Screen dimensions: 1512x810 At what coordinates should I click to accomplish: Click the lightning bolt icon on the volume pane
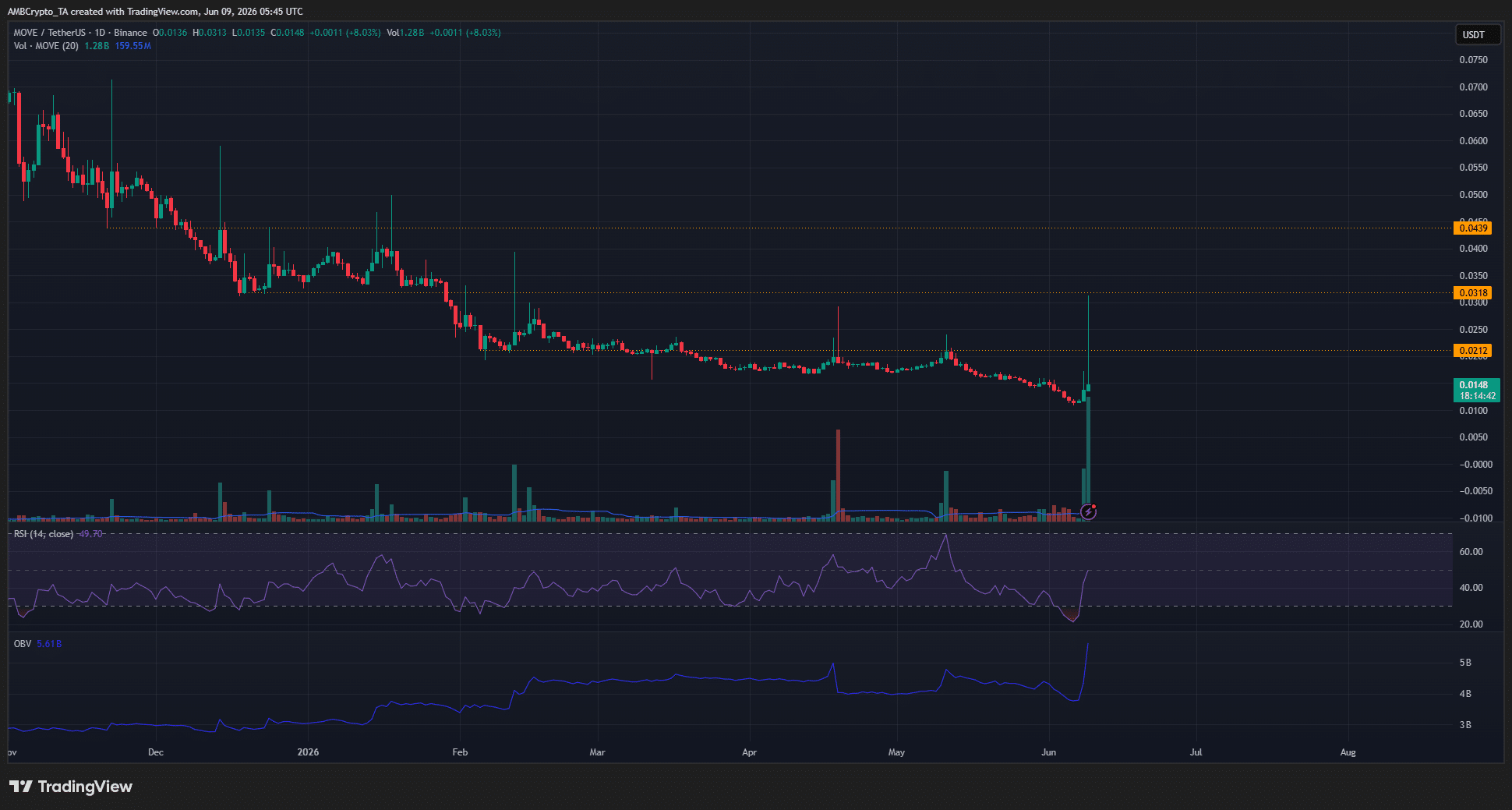tap(1089, 512)
